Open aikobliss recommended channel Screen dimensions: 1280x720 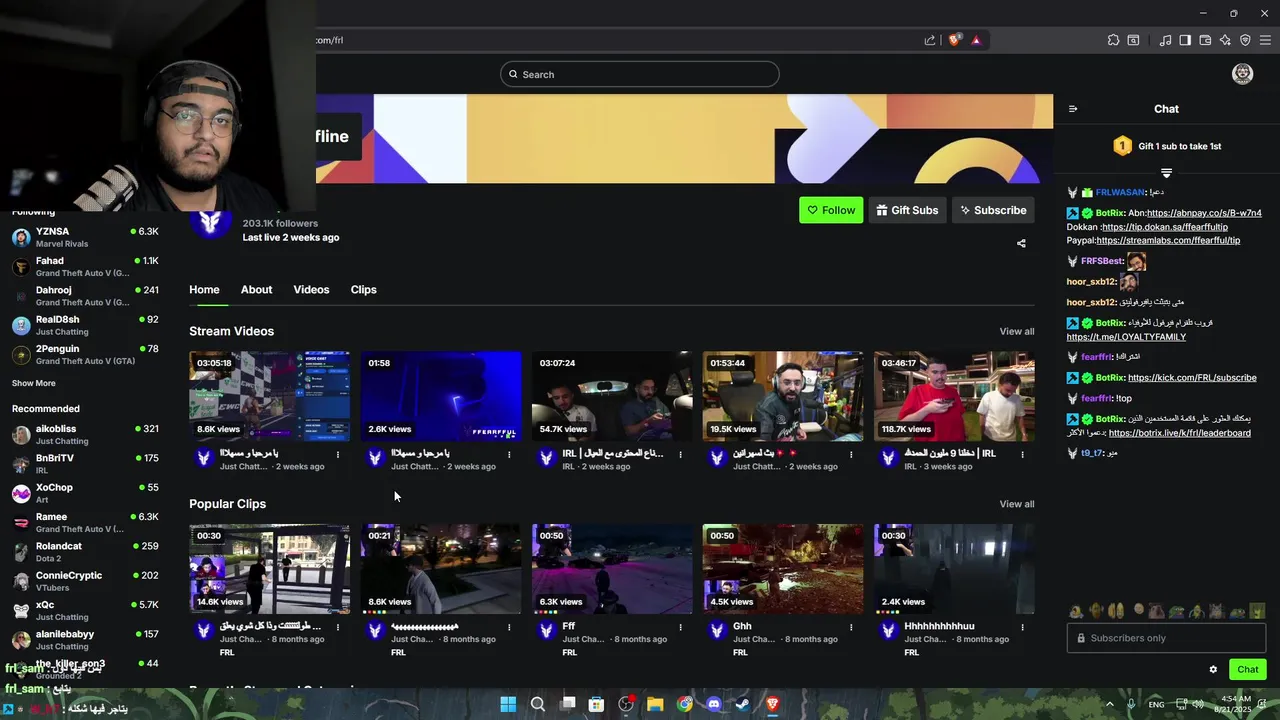pos(85,434)
